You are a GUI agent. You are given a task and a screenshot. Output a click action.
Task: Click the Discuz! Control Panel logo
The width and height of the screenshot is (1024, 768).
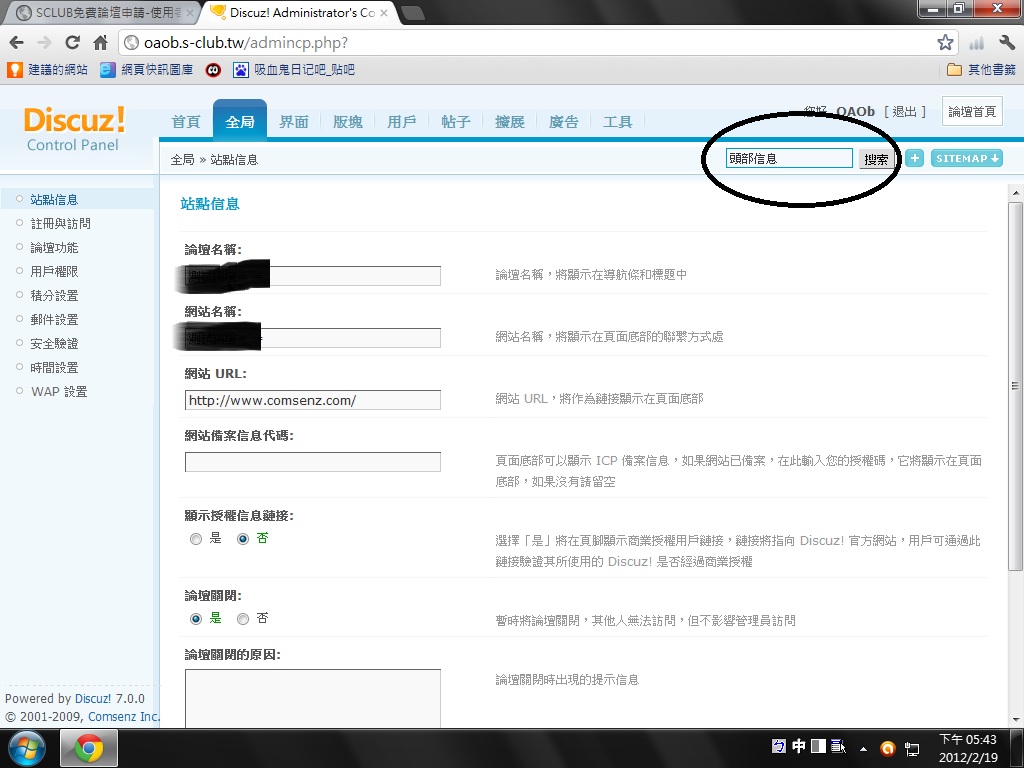(74, 129)
